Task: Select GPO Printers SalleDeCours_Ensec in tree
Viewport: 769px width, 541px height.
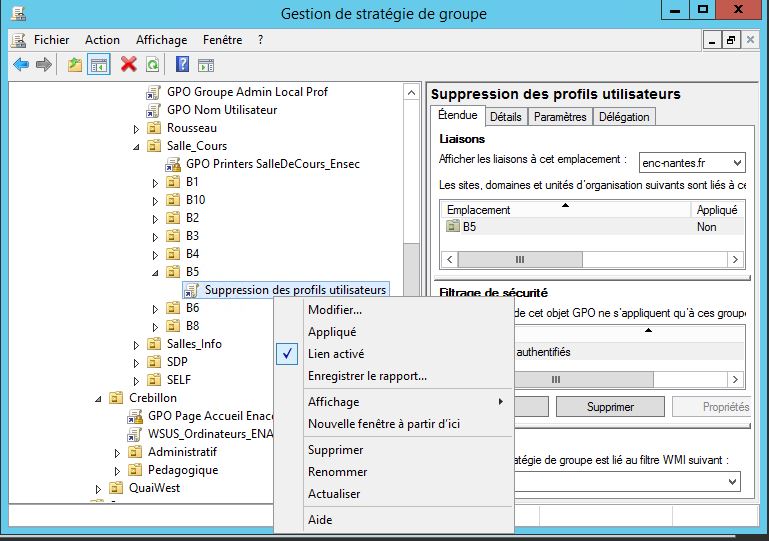Action: (x=273, y=164)
